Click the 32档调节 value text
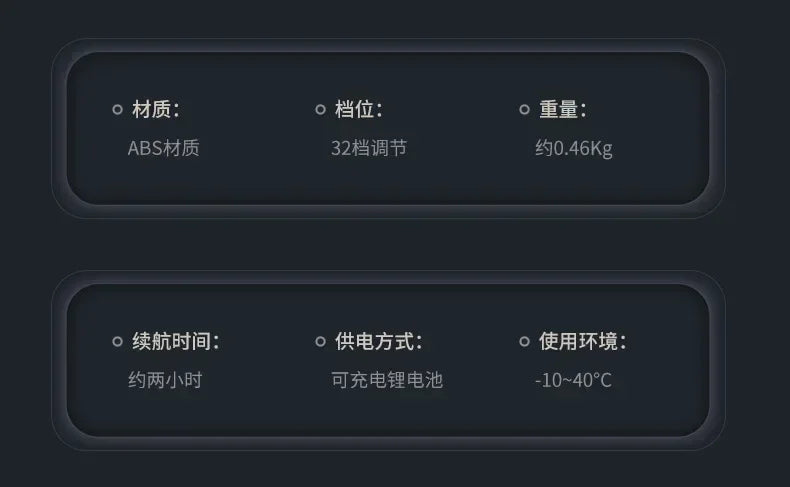The height and width of the screenshot is (487, 790). tap(369, 149)
